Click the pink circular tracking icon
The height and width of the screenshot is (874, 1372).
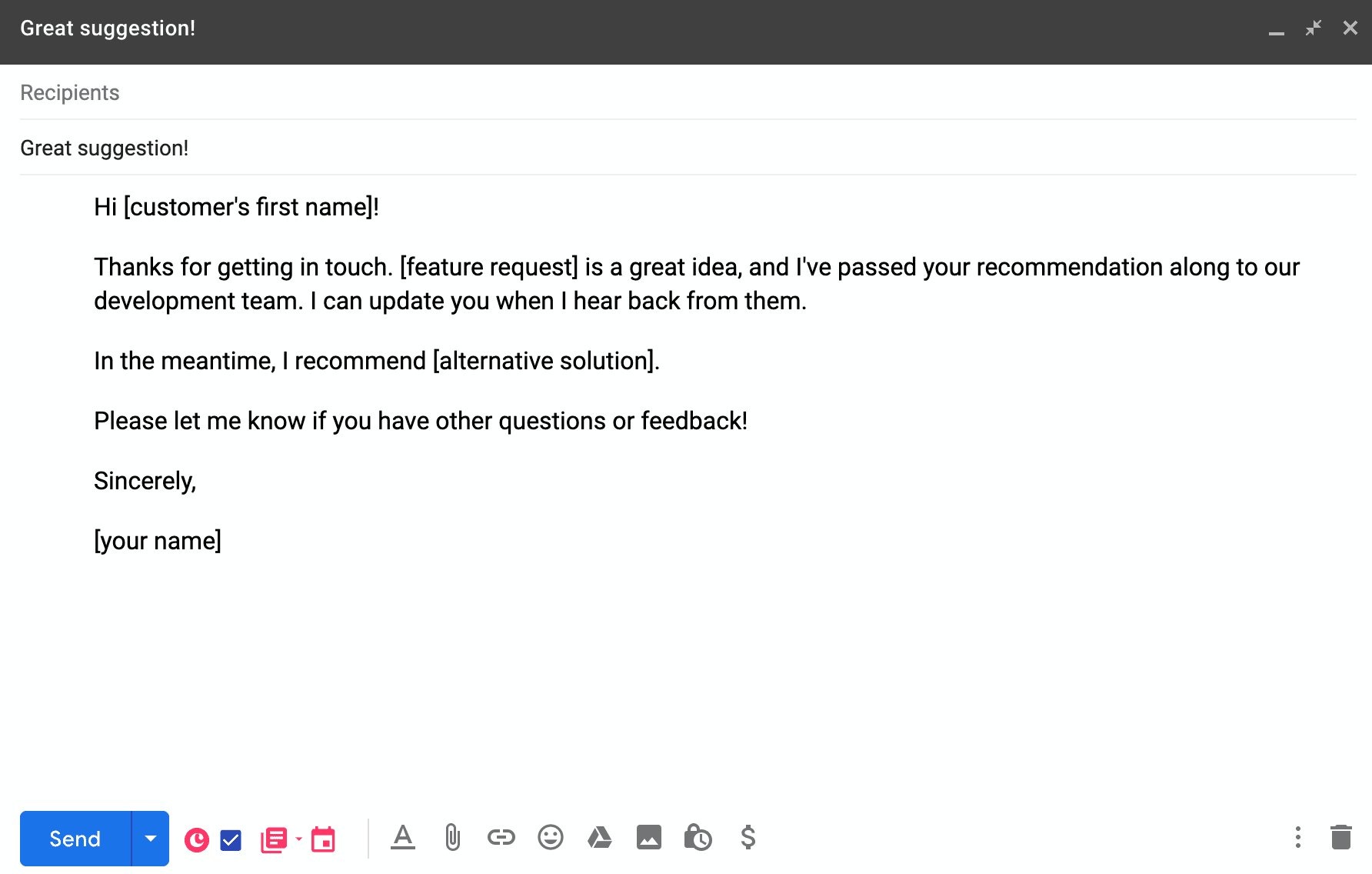[x=197, y=839]
